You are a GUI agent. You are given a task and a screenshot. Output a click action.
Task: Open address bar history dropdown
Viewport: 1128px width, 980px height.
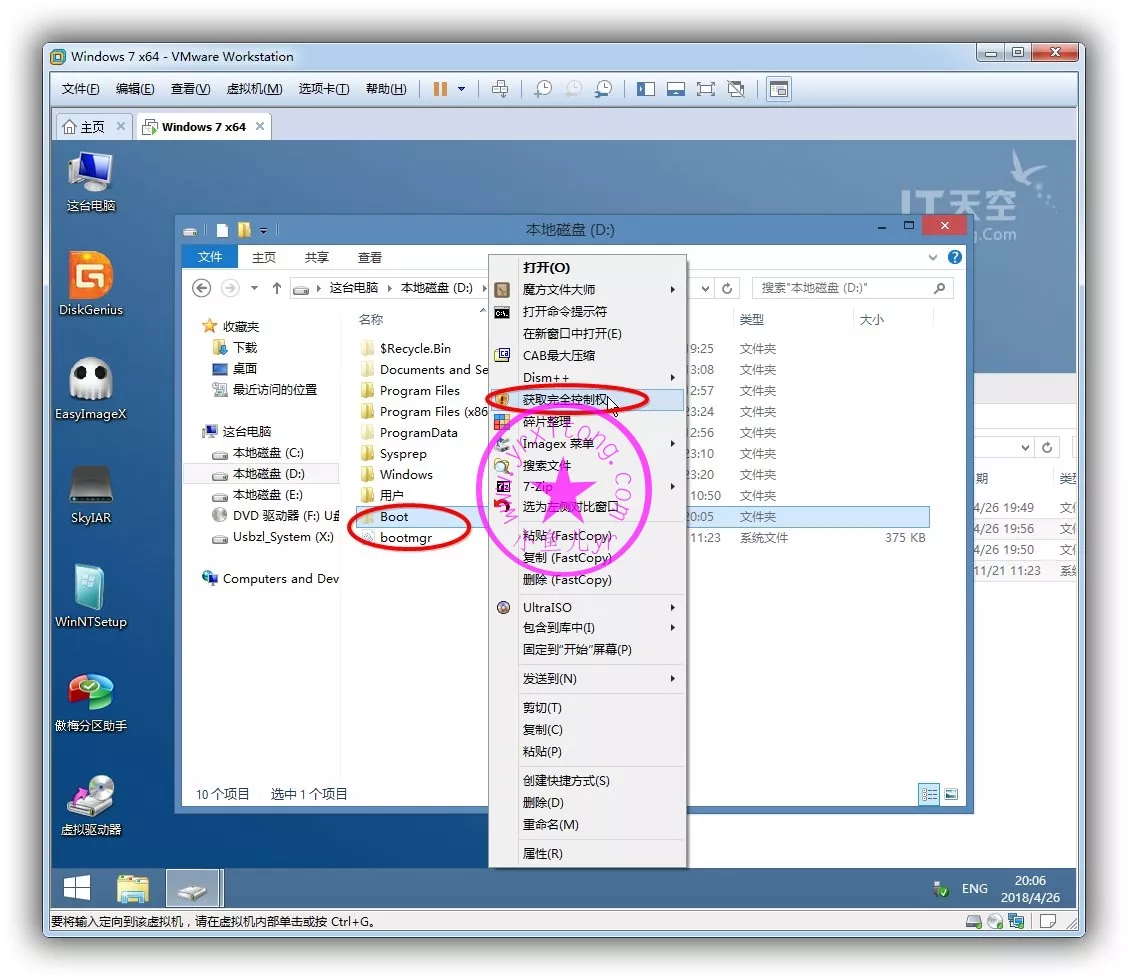click(x=705, y=288)
